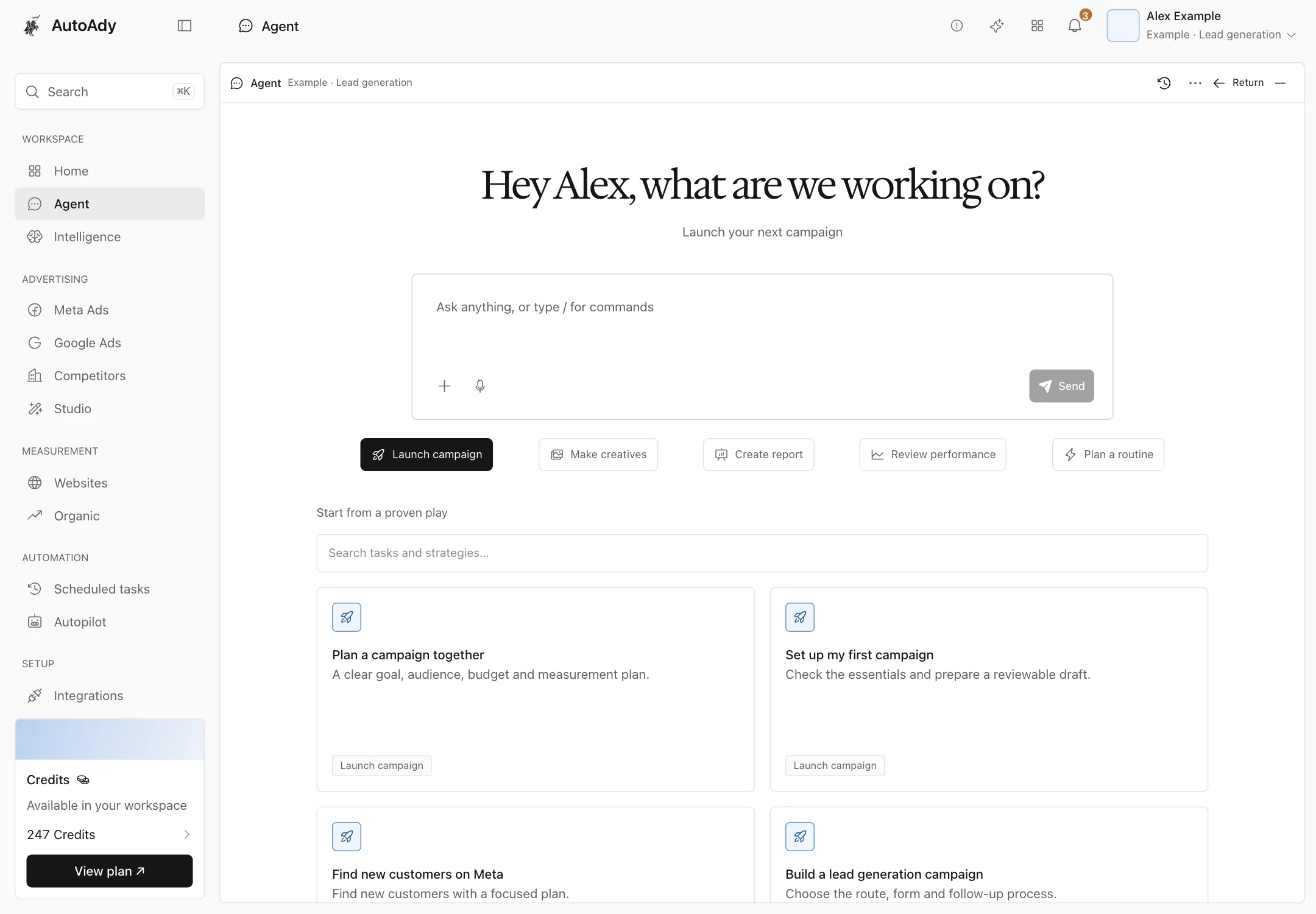Open Websites under Measurement

pyautogui.click(x=110, y=483)
